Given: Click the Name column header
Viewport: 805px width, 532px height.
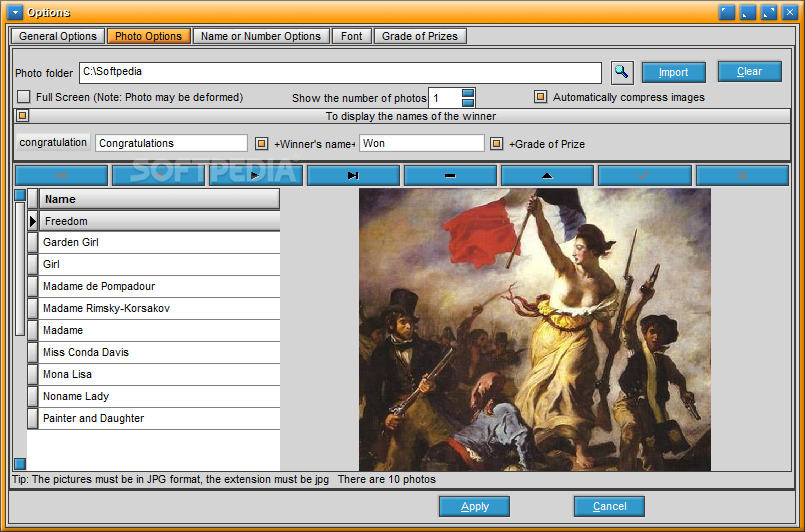Looking at the screenshot, I should pos(160,199).
